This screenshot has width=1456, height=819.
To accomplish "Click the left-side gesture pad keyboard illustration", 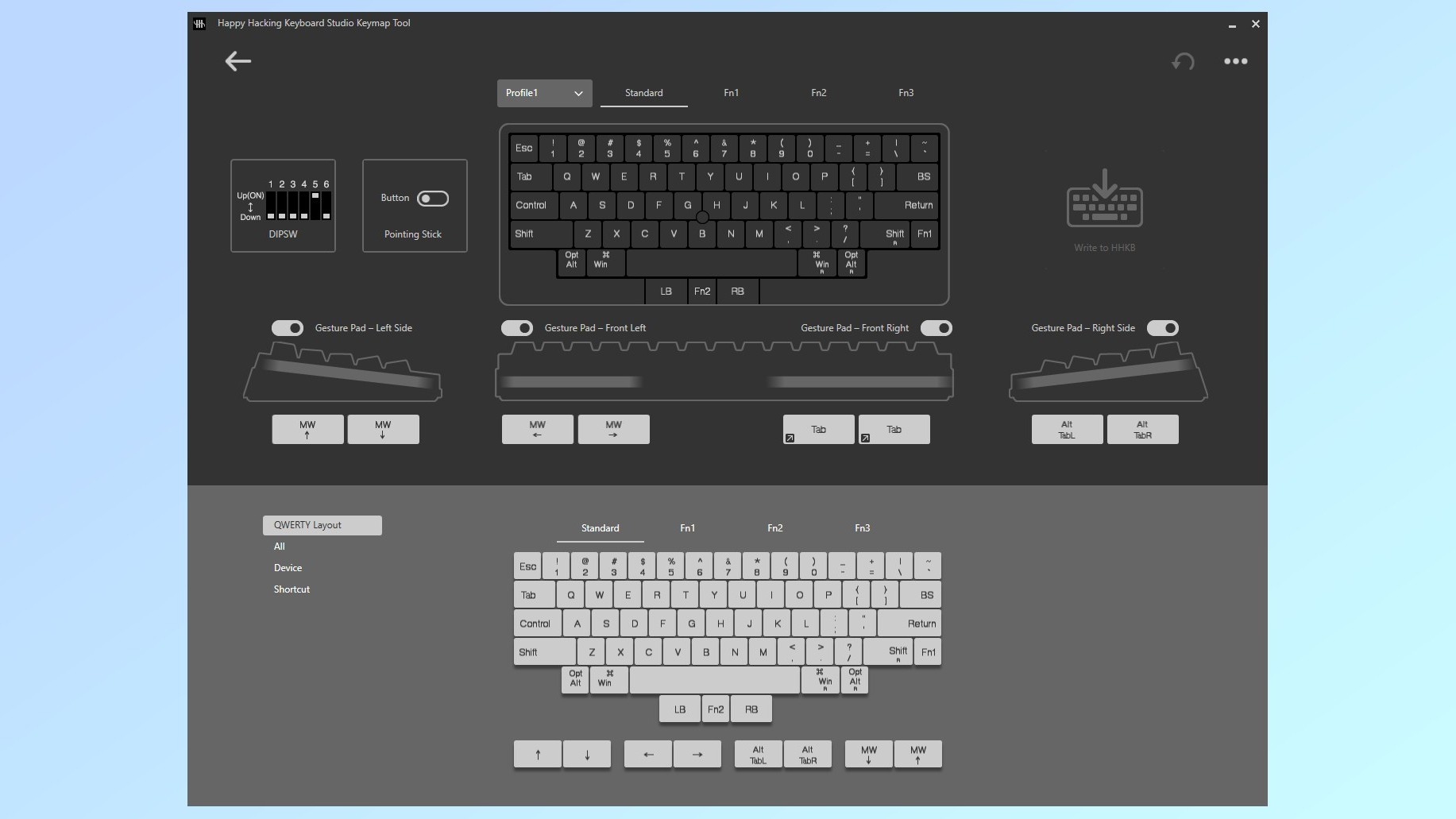I will tap(342, 372).
